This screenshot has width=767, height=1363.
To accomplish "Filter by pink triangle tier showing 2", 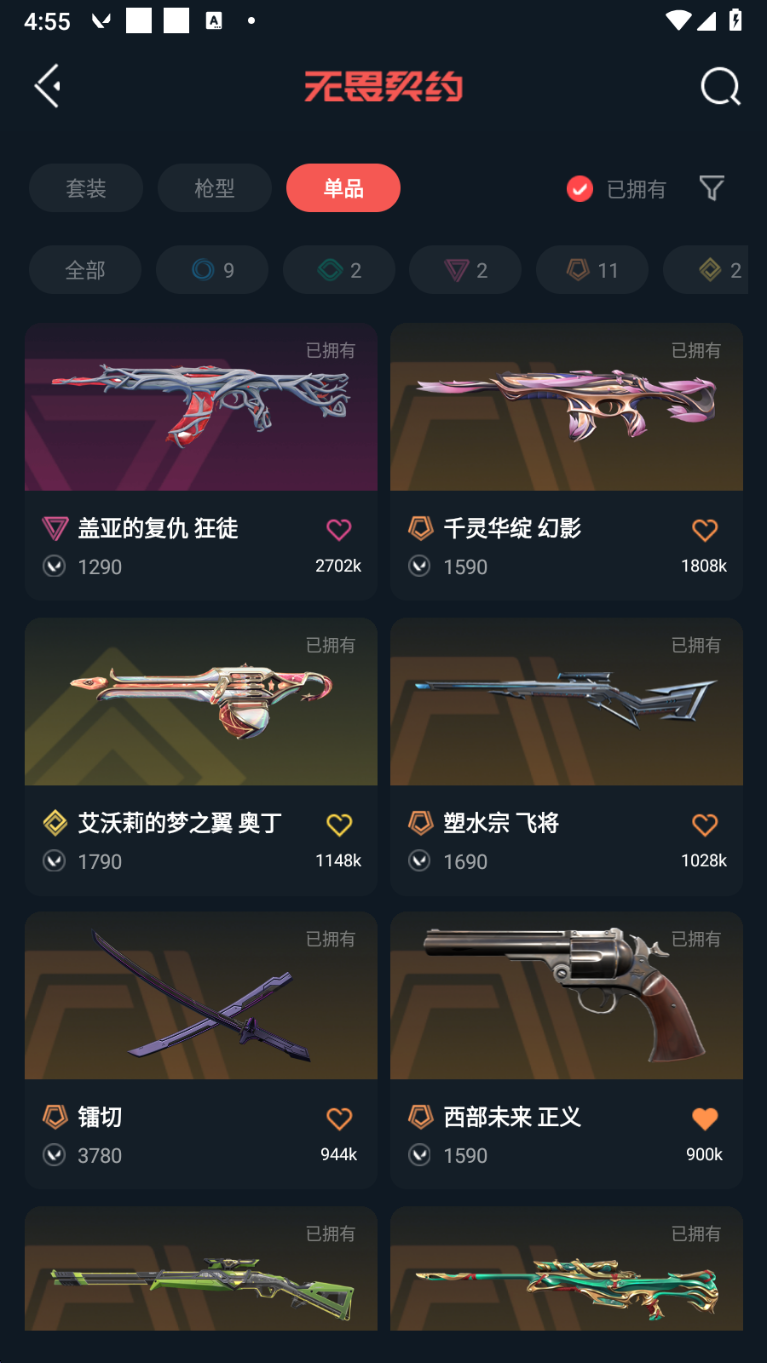I will [465, 270].
